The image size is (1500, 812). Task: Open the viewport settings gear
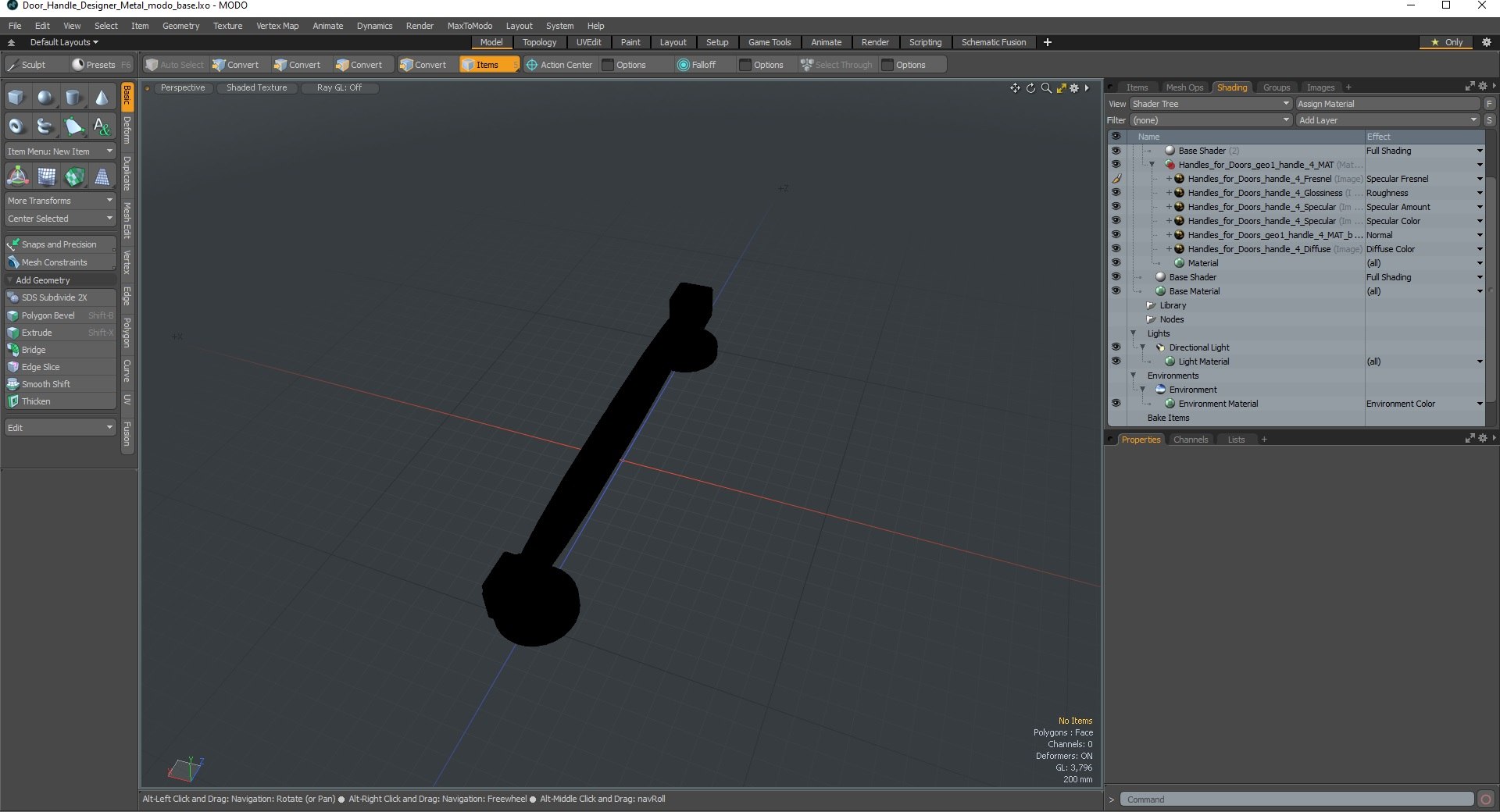click(x=1074, y=88)
